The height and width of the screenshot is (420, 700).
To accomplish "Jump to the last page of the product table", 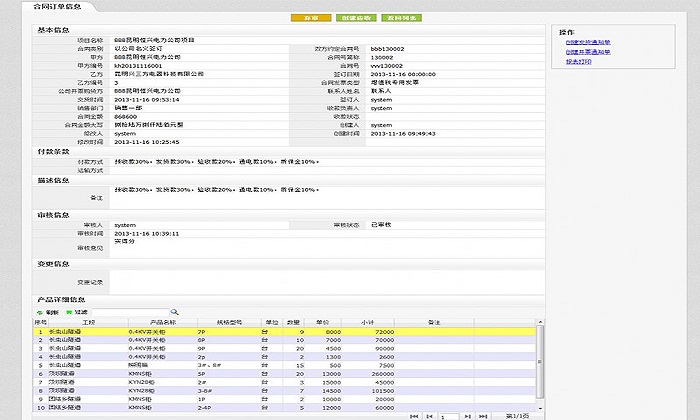I will 483,416.
